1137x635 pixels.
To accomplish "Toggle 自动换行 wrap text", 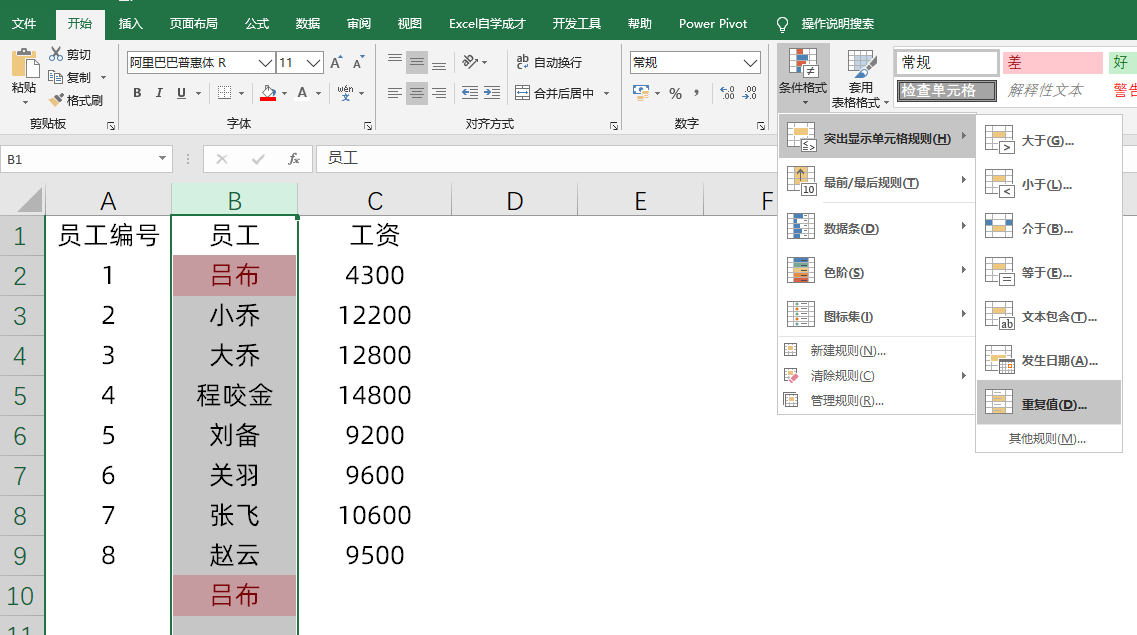I will pos(549,62).
